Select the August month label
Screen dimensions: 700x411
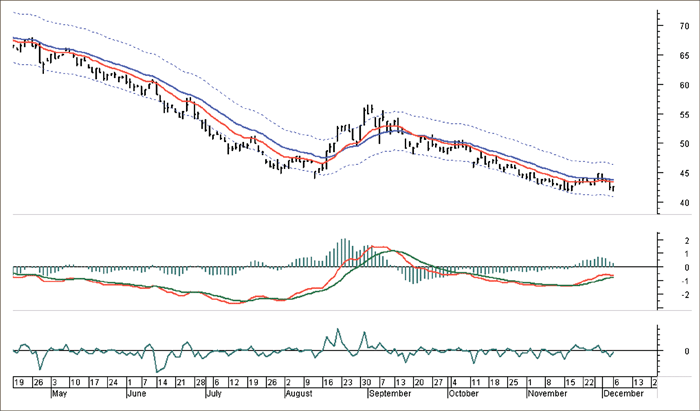[299, 393]
